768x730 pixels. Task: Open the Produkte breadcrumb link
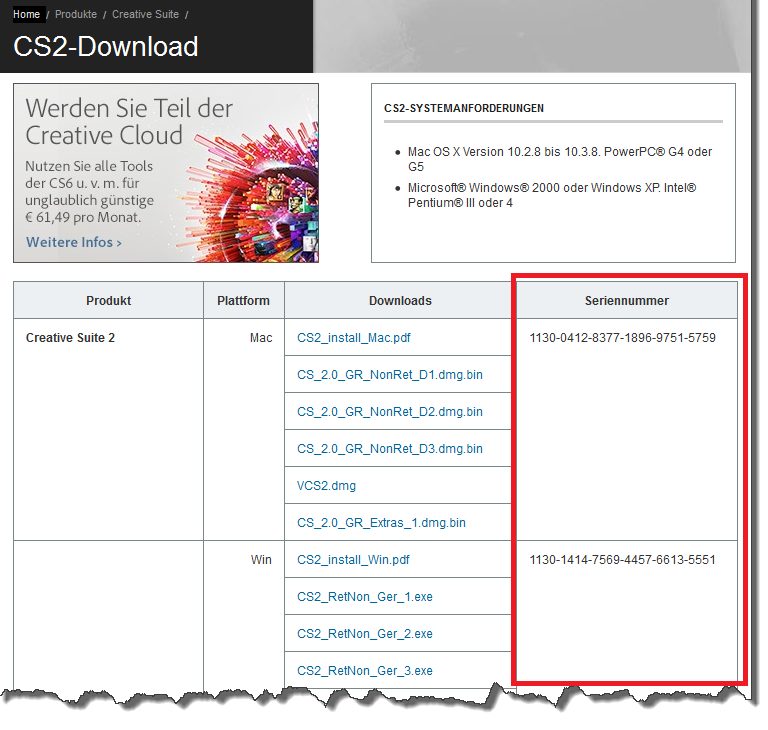[76, 15]
